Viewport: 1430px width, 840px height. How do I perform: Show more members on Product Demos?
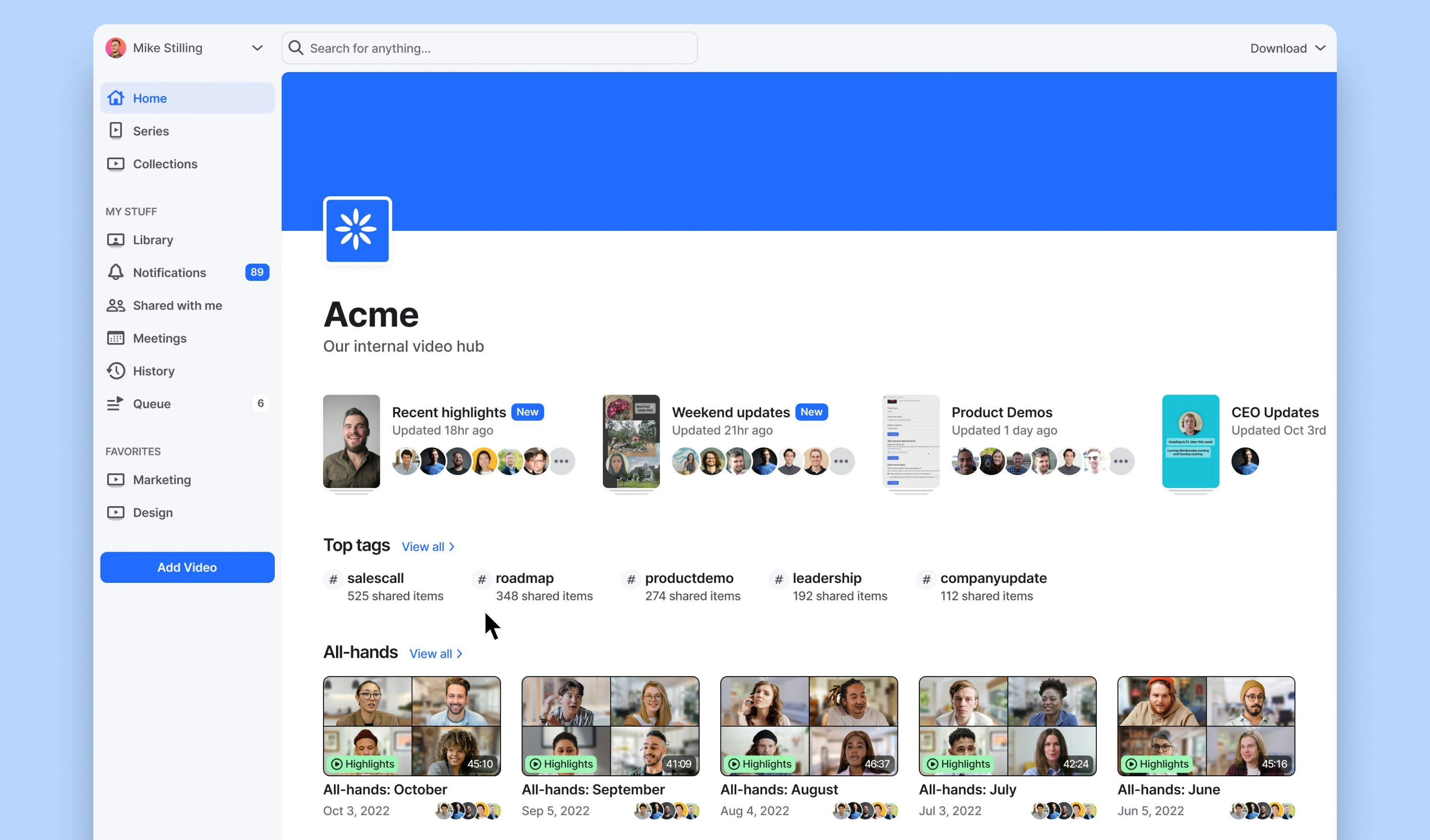click(x=1121, y=461)
